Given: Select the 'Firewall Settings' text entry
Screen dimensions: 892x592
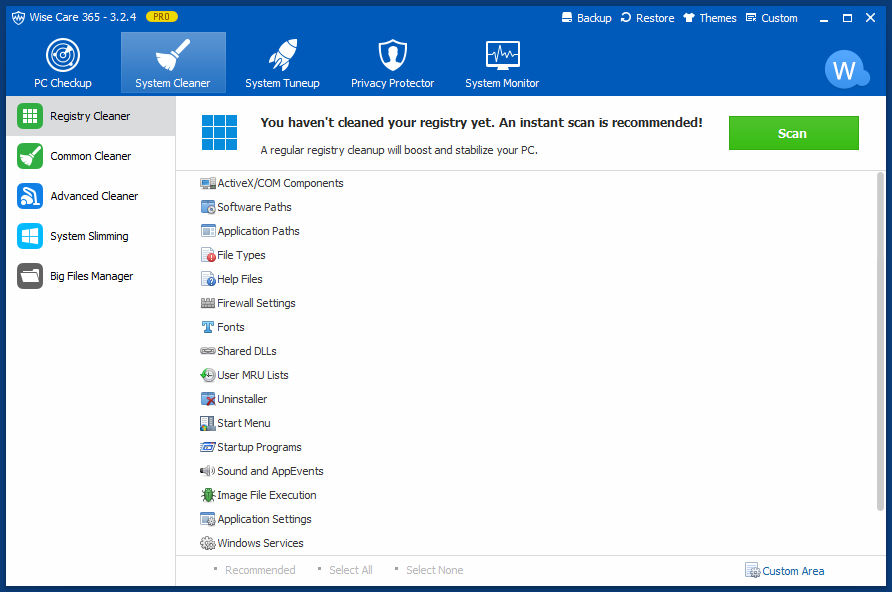Looking at the screenshot, I should [257, 303].
